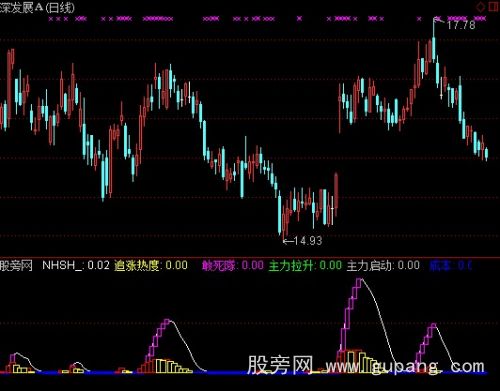Select the yellow 追涨热度: 0.00 indicator label

tap(151, 265)
